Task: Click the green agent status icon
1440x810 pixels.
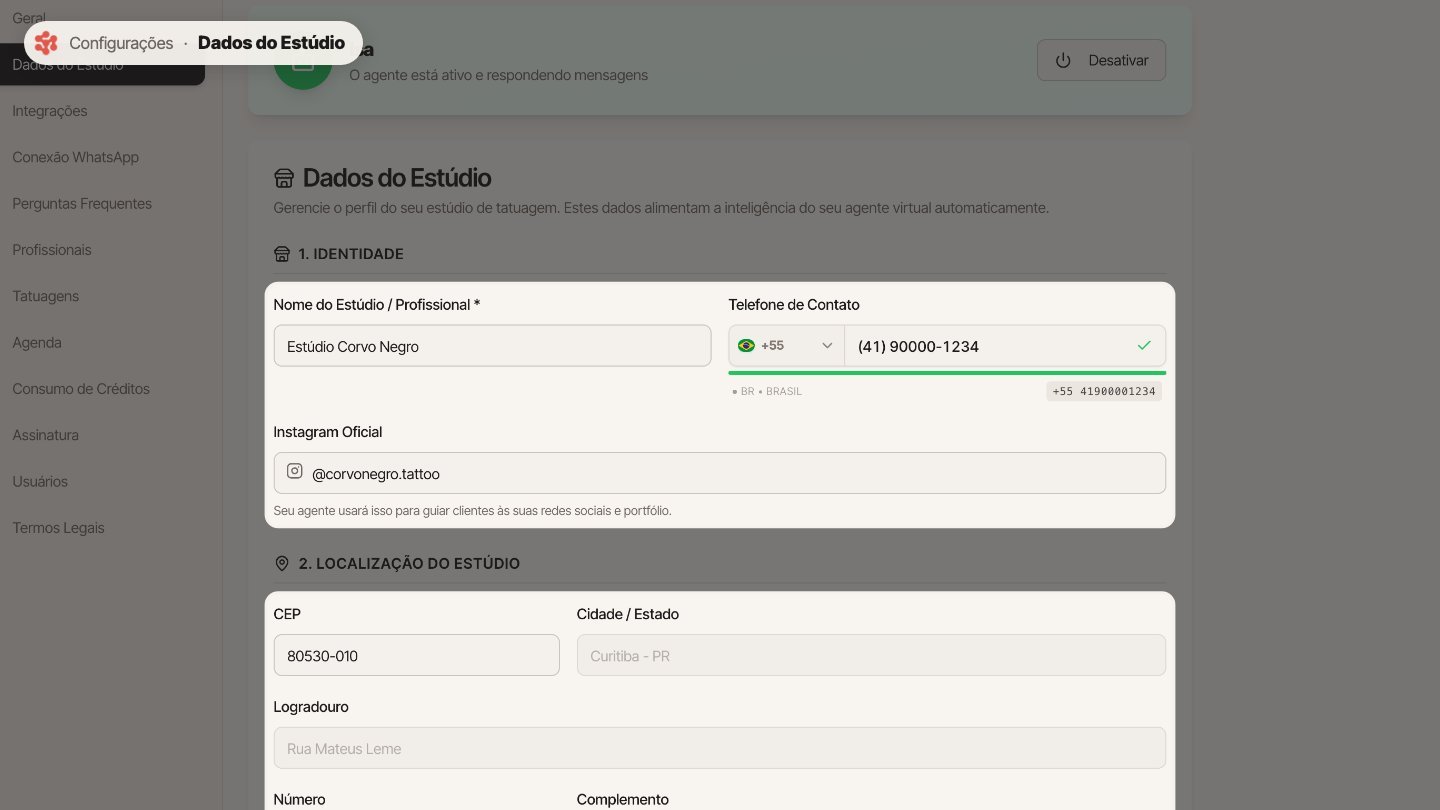Action: pyautogui.click(x=302, y=61)
